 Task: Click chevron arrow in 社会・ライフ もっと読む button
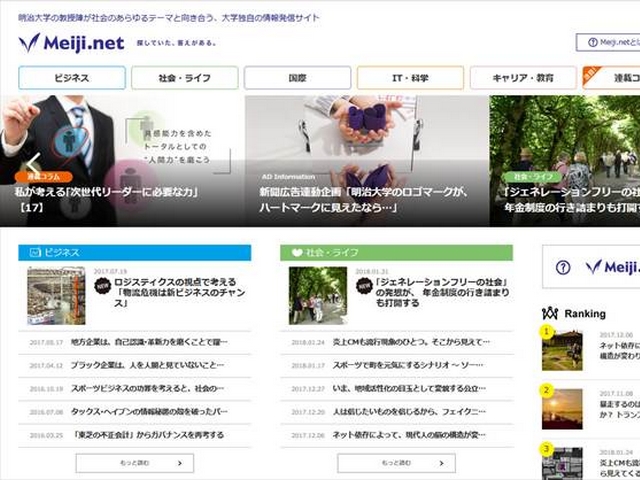coord(442,463)
